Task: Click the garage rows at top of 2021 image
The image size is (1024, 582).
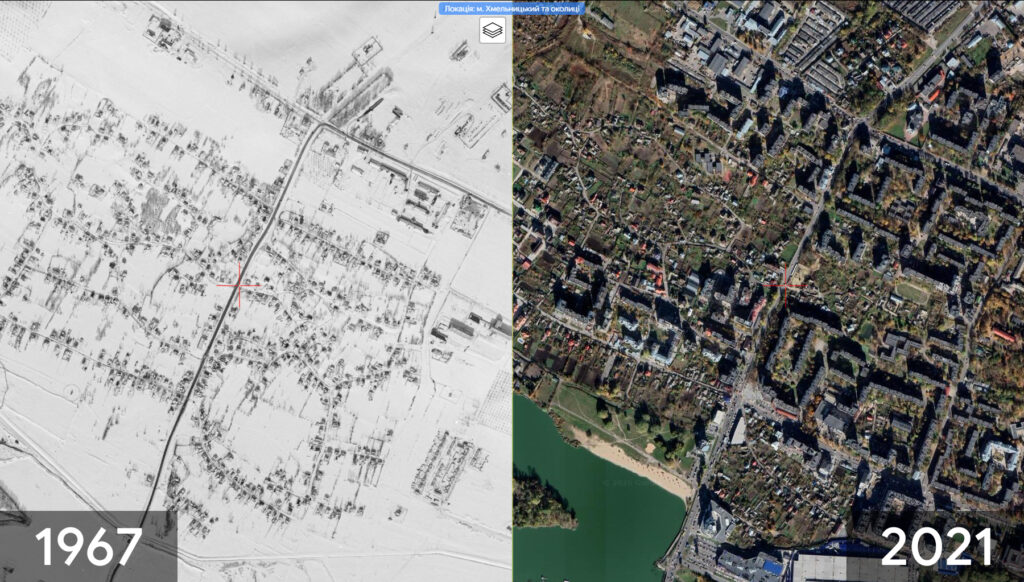Action: [x=812, y=50]
